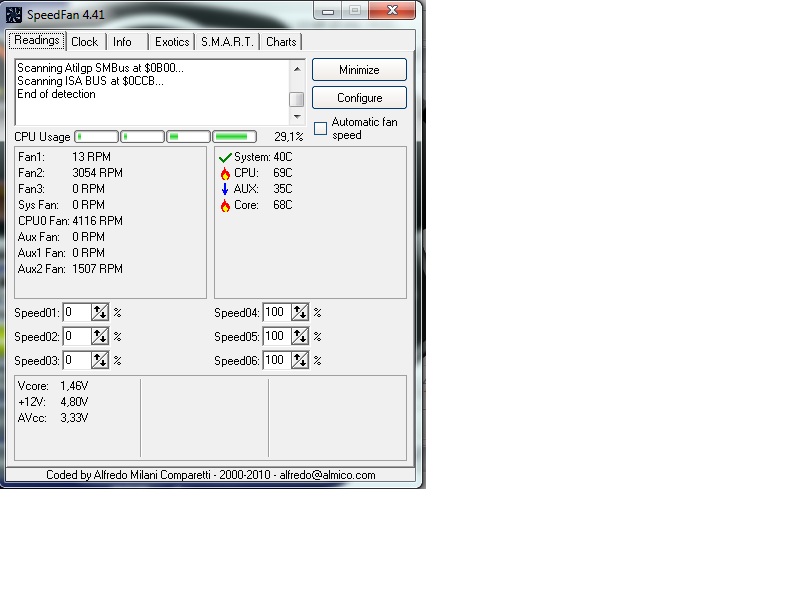Open the Info tab
This screenshot has height=600, width=800.
122,42
